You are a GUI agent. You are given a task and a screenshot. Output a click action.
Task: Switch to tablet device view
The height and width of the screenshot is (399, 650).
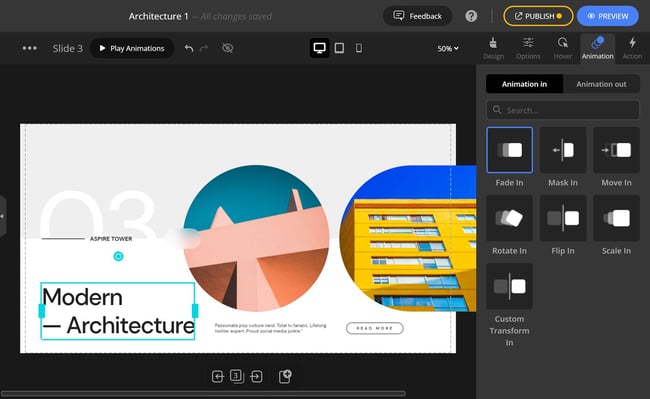339,48
